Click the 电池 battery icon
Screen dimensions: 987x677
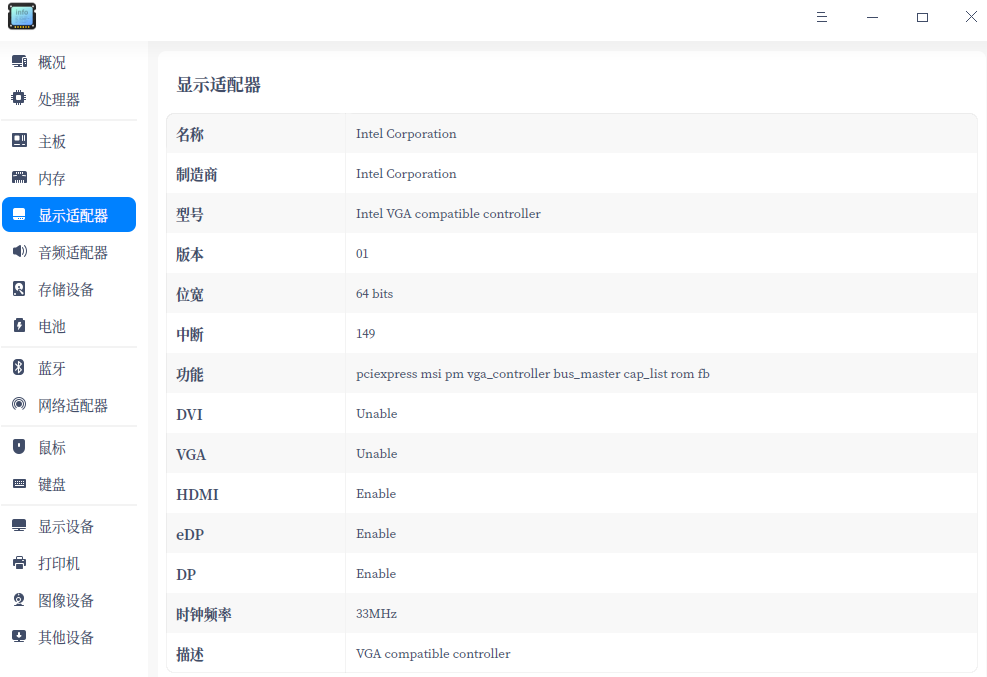click(20, 325)
